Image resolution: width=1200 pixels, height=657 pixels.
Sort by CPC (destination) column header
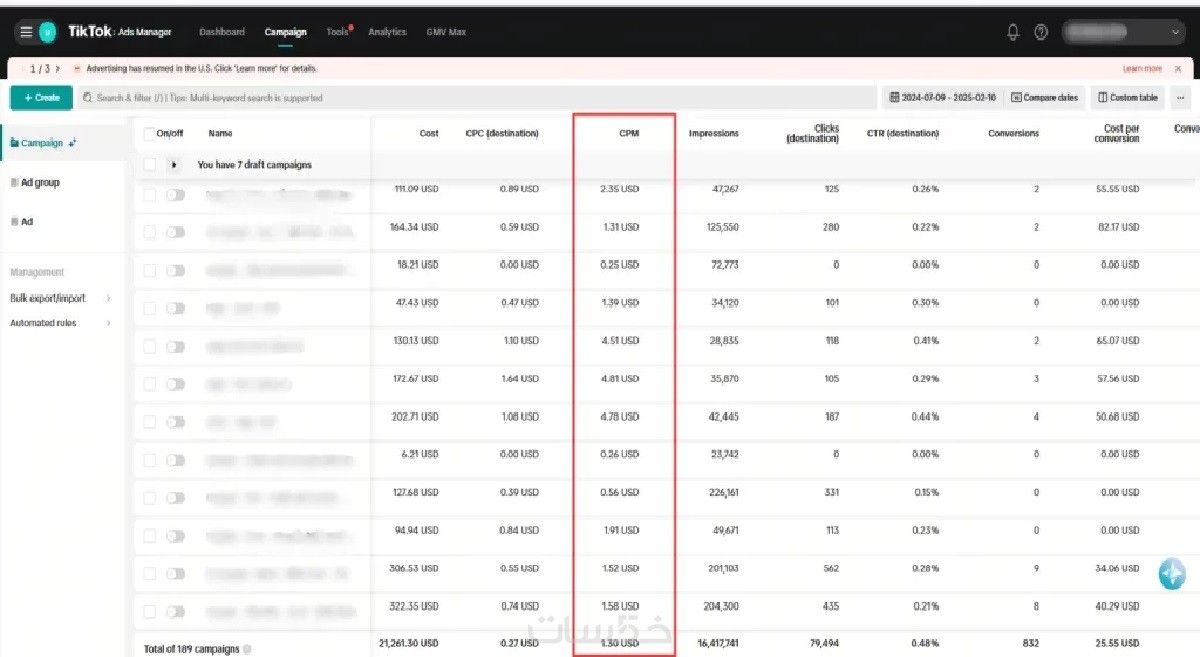(x=502, y=133)
